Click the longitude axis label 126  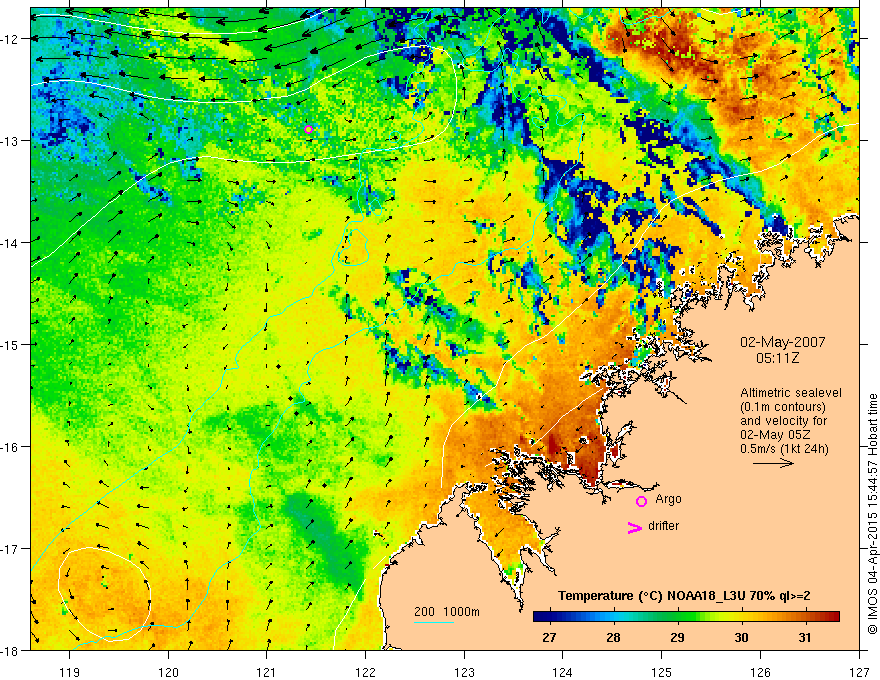pyautogui.click(x=760, y=672)
